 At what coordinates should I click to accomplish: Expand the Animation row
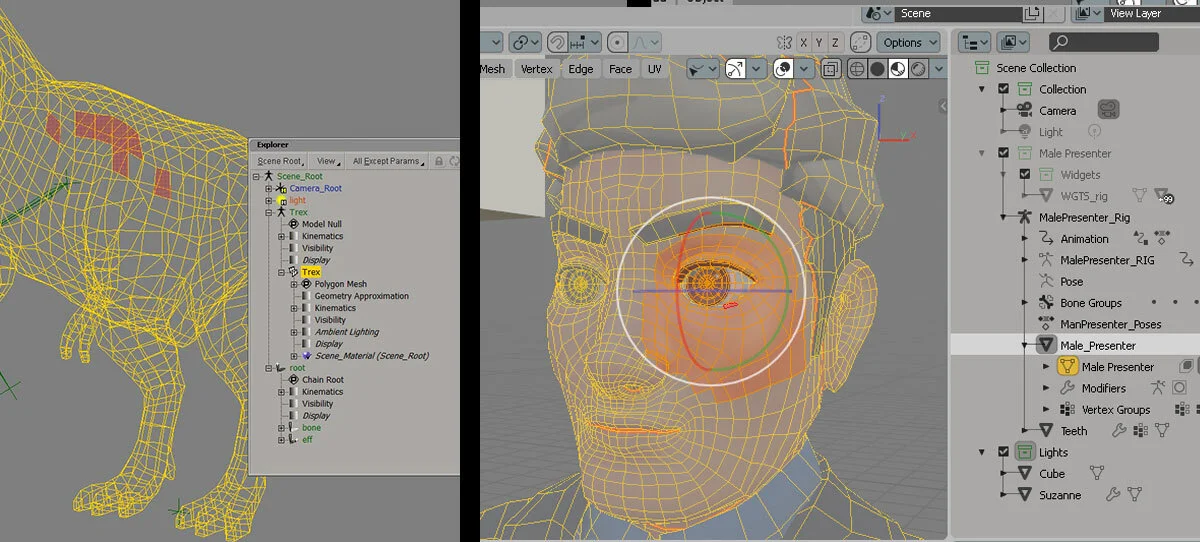pyautogui.click(x=1024, y=238)
